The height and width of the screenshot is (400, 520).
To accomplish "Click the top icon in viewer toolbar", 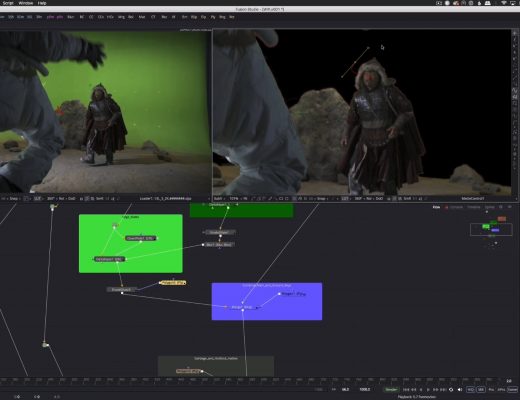I will [515, 33].
